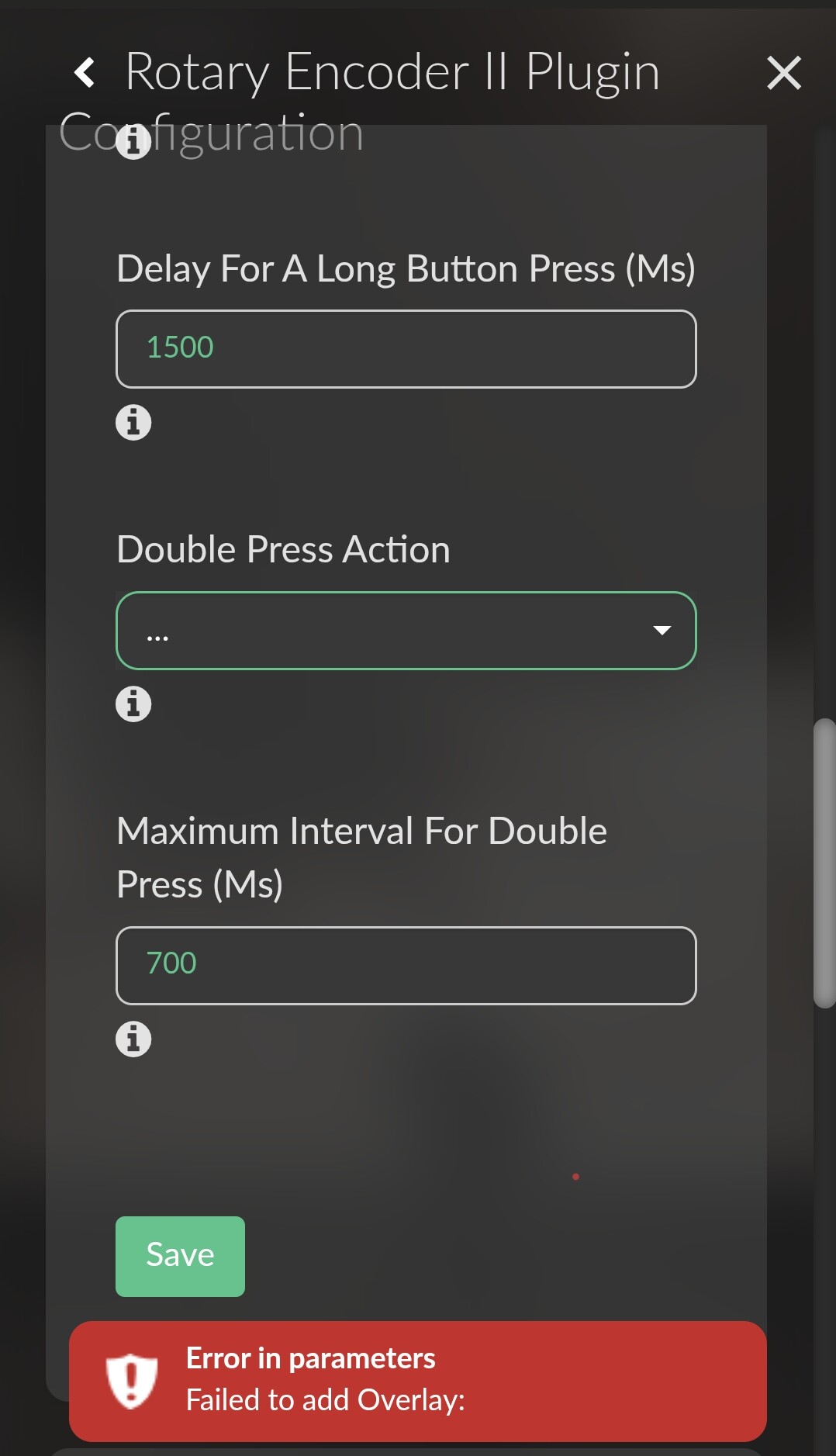
Task: Click the 'Failed to add Overlay' message text
Action: (x=325, y=1401)
